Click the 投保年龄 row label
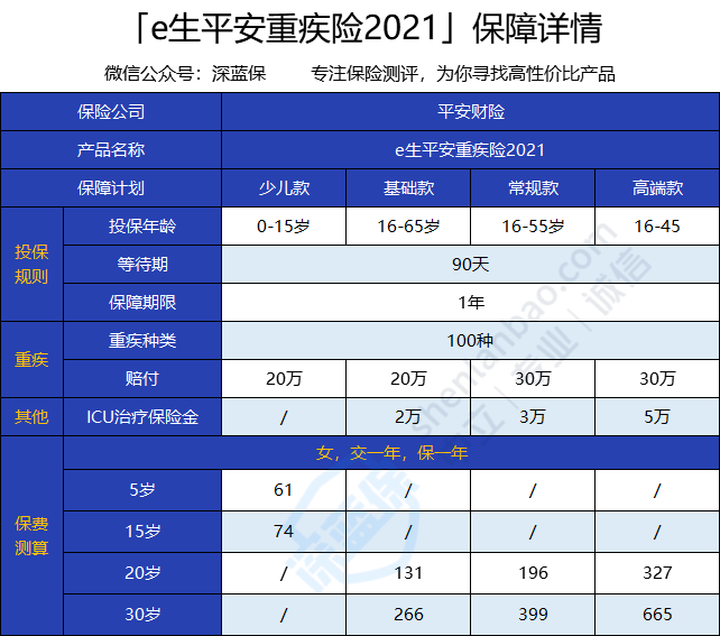 point(142,226)
